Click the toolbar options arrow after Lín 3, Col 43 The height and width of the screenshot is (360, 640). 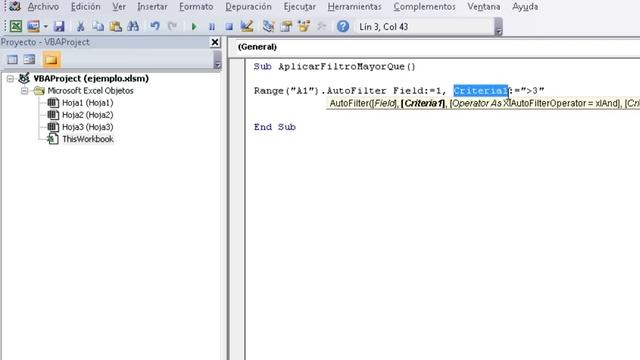point(498,27)
